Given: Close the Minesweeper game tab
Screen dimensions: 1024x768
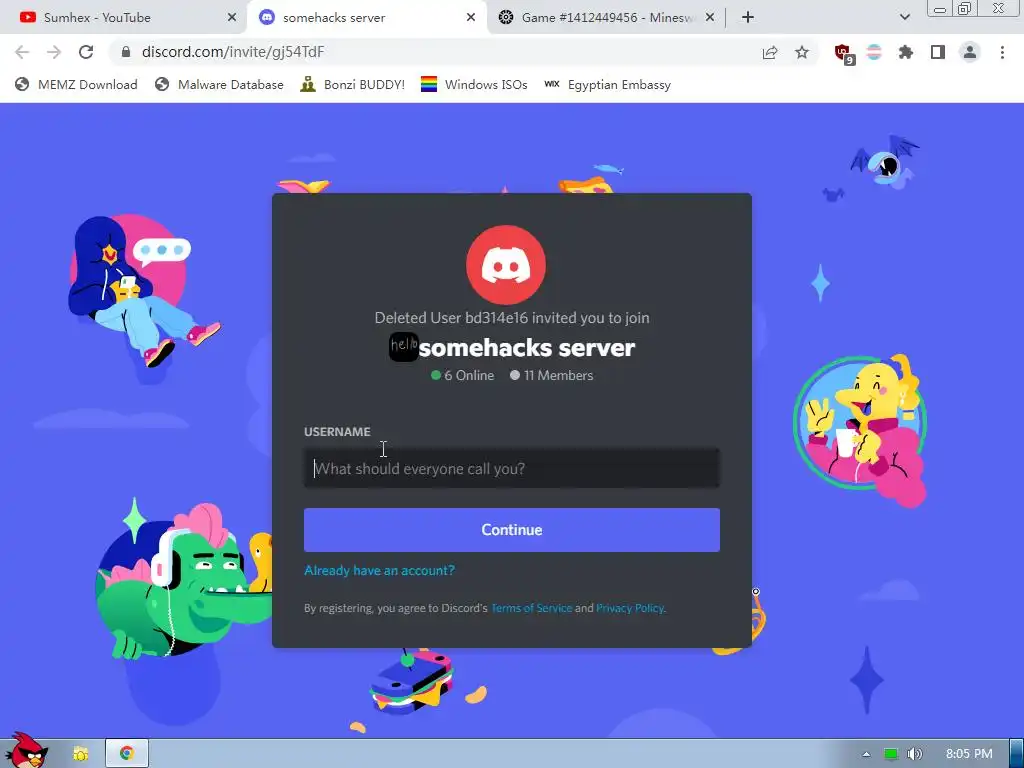Looking at the screenshot, I should 710,18.
